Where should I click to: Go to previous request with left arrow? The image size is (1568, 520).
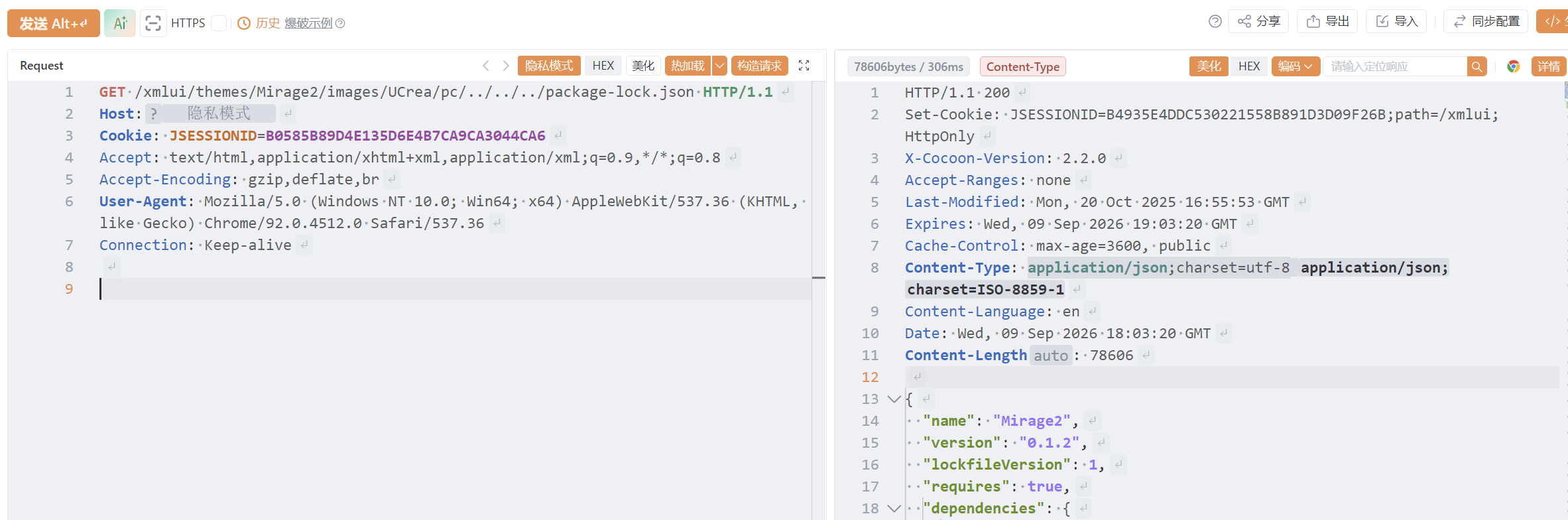pos(486,66)
